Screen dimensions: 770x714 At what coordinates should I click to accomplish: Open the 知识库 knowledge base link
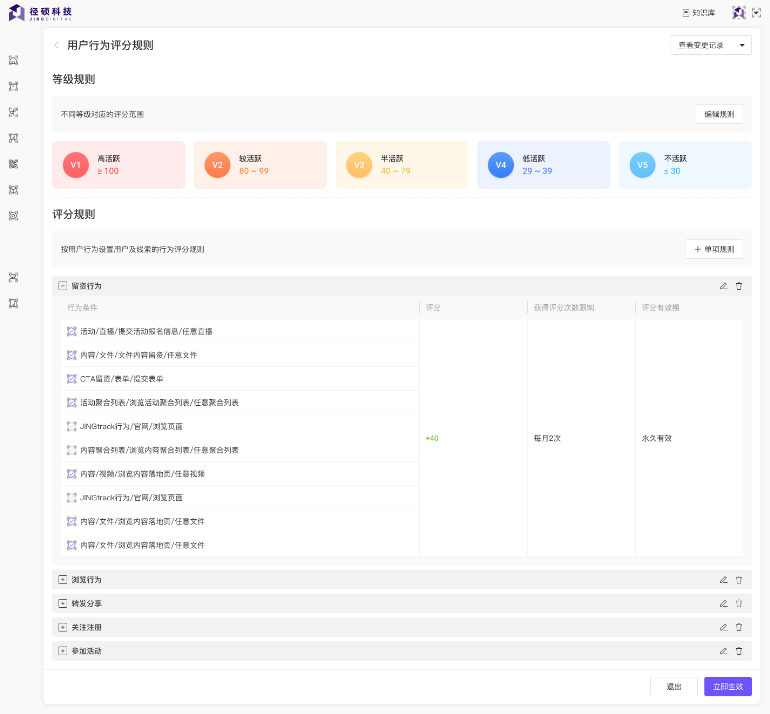point(698,13)
